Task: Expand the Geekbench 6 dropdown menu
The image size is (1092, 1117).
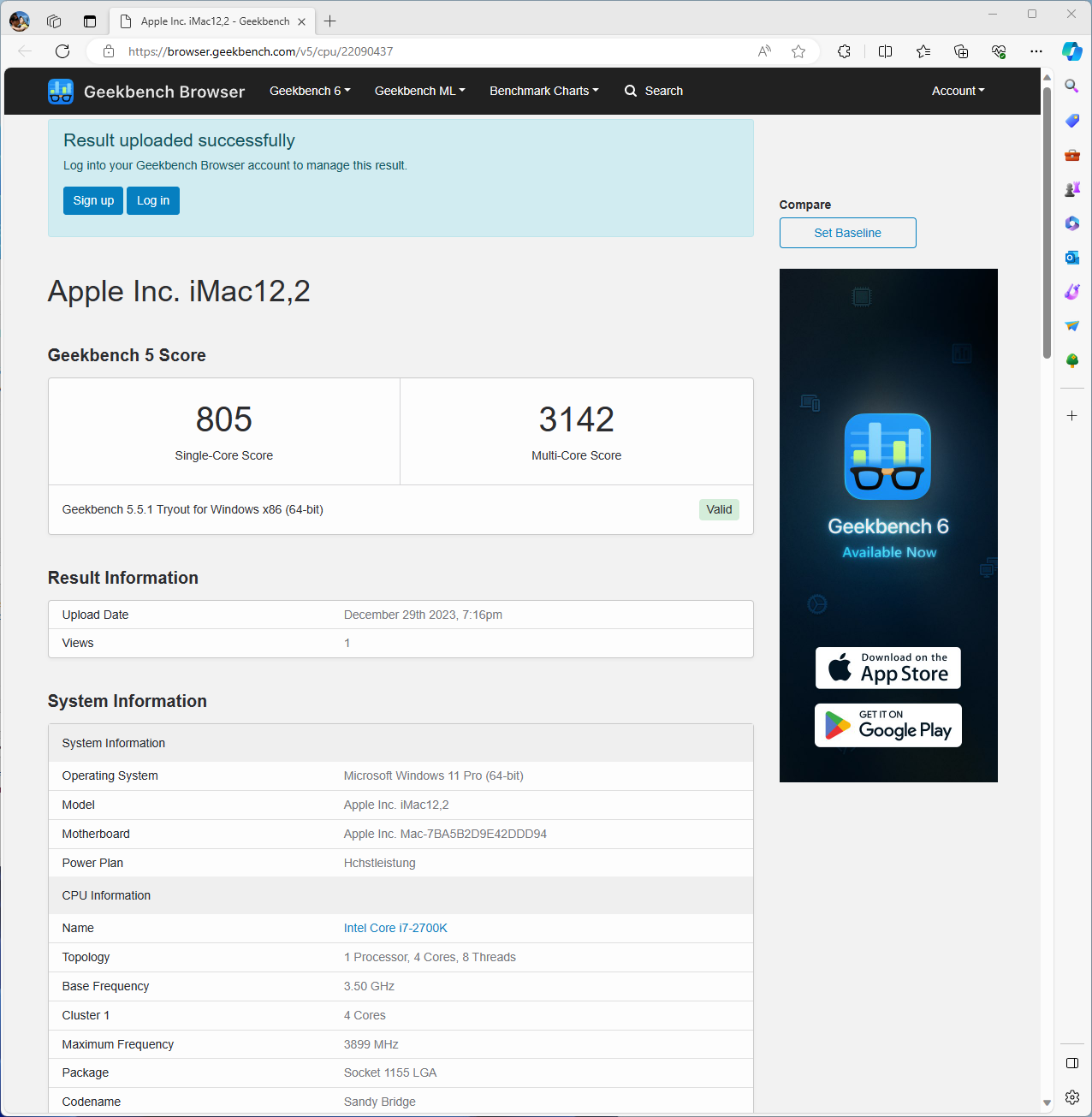Action: (310, 91)
